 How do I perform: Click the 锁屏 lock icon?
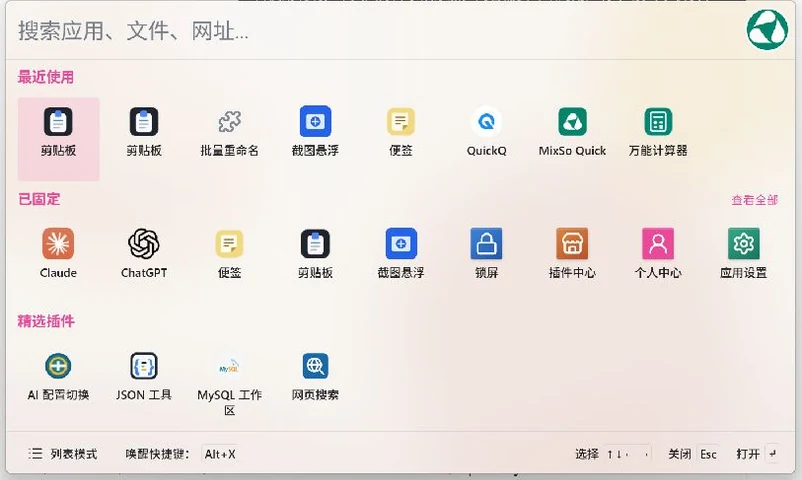click(486, 244)
